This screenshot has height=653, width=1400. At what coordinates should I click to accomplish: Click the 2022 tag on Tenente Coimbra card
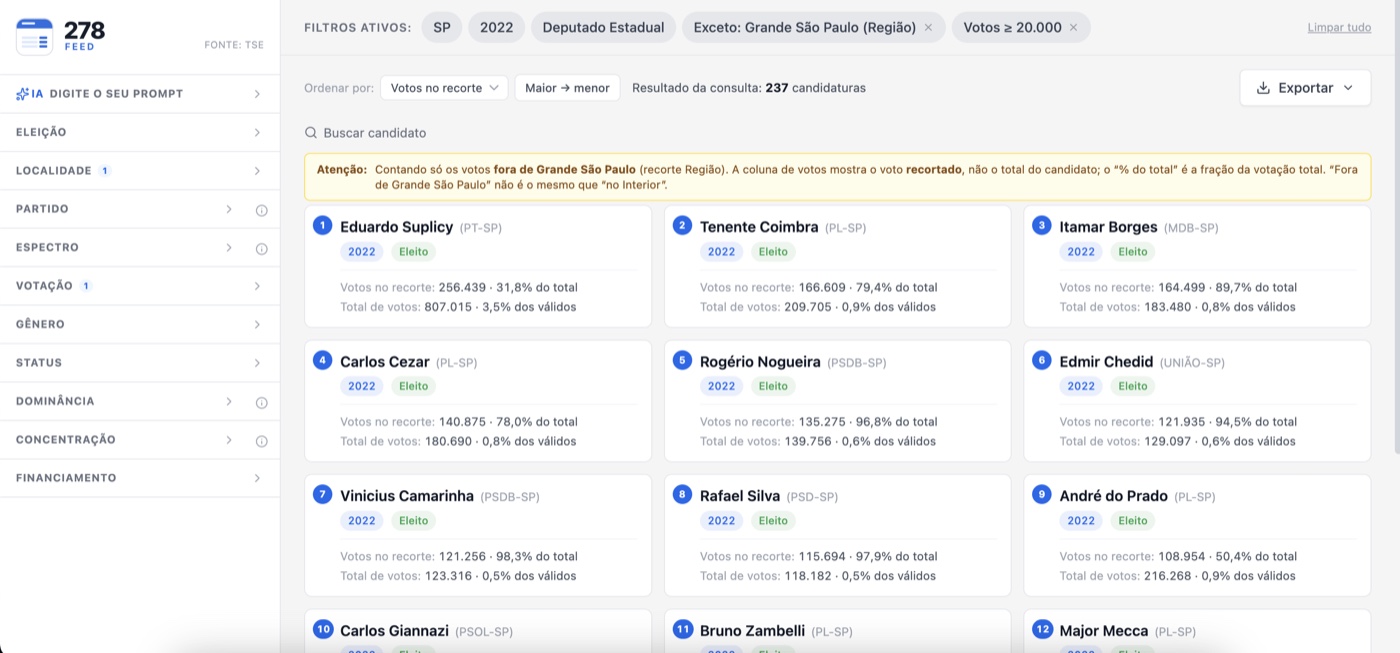coord(722,252)
